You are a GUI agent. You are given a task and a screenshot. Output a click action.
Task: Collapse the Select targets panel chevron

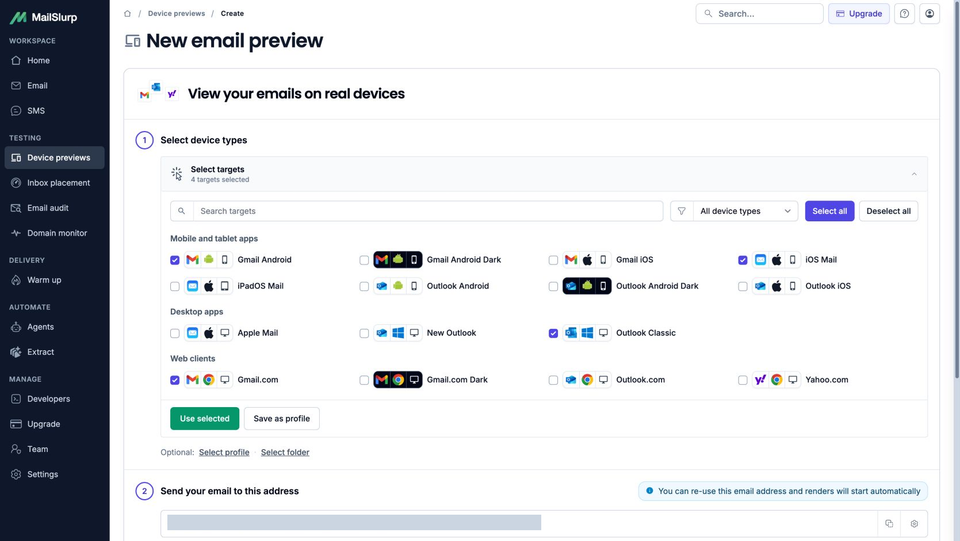click(x=914, y=174)
